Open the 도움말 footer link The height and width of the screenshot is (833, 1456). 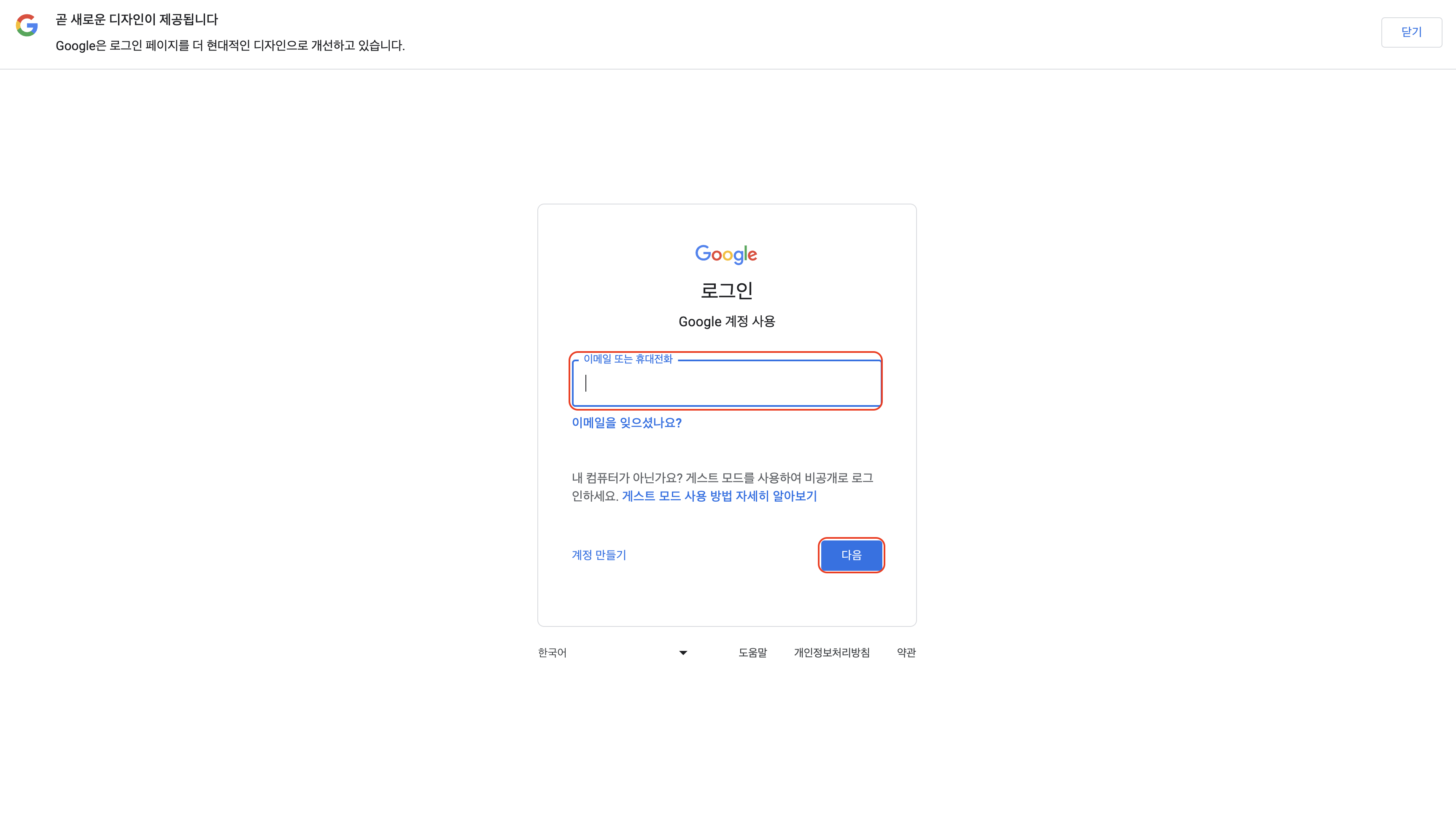(752, 653)
